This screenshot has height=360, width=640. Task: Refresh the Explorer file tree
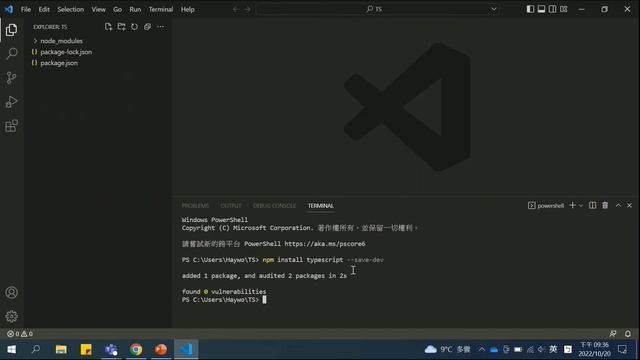point(134,27)
